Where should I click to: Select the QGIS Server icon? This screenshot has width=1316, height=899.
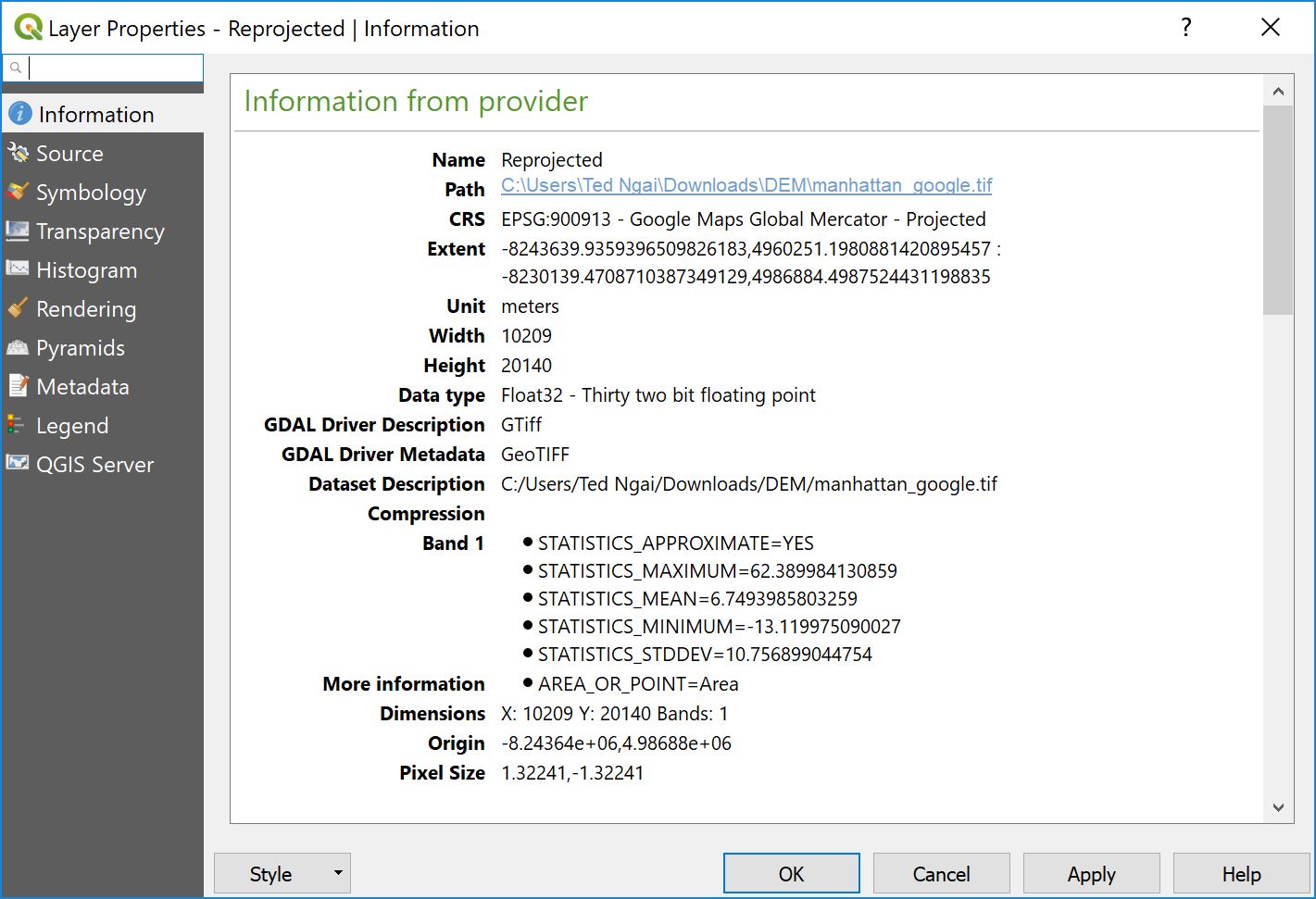(18, 464)
